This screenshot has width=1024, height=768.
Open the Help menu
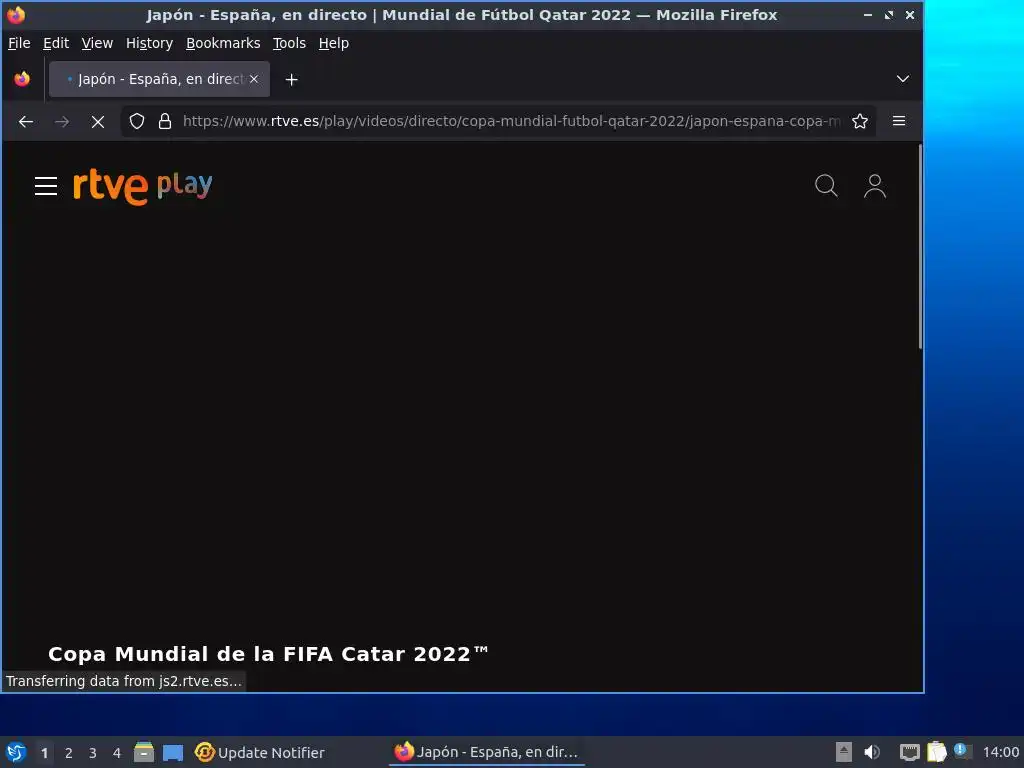click(x=333, y=43)
